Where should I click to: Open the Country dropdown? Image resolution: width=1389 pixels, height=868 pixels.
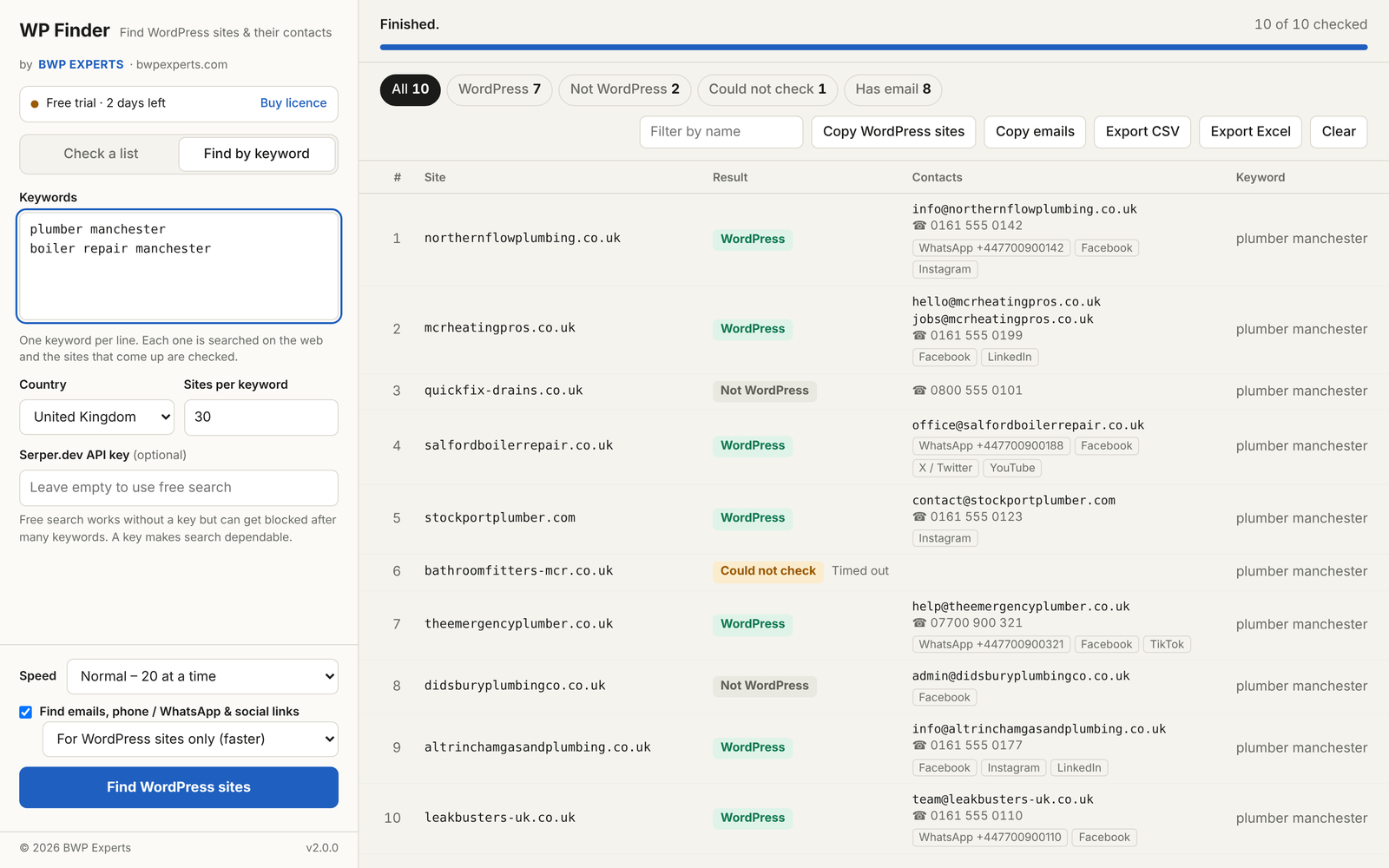pos(96,418)
